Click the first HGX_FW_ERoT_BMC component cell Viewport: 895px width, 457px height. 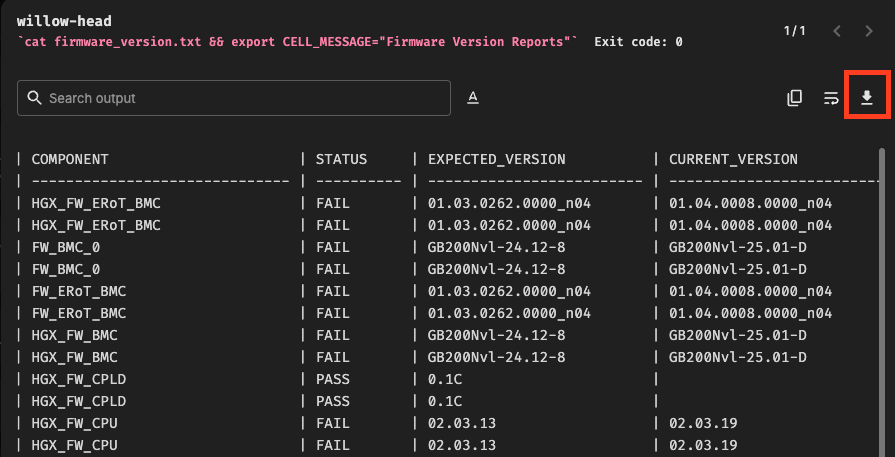coord(96,204)
